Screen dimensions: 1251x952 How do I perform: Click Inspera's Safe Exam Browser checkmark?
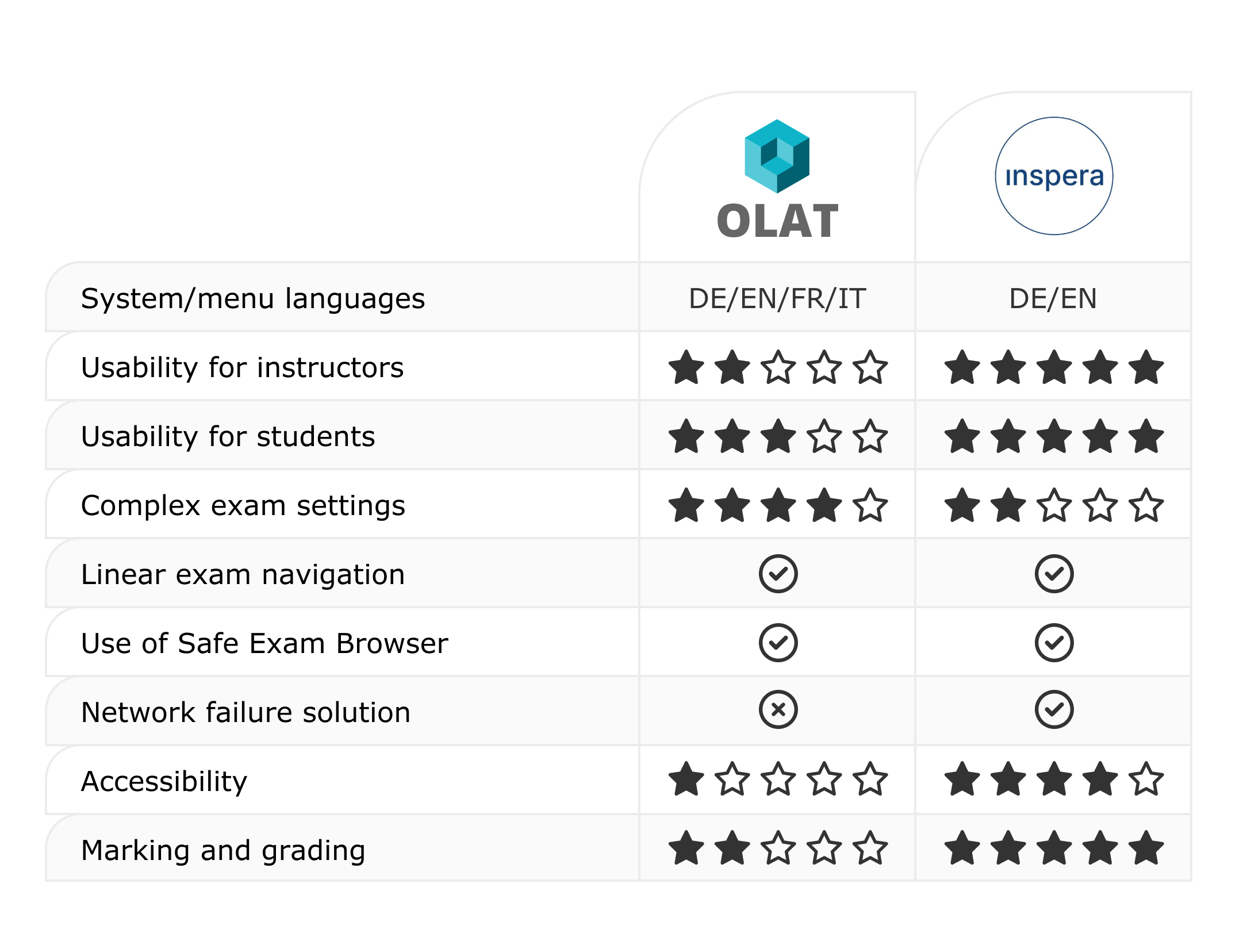coord(1054,643)
